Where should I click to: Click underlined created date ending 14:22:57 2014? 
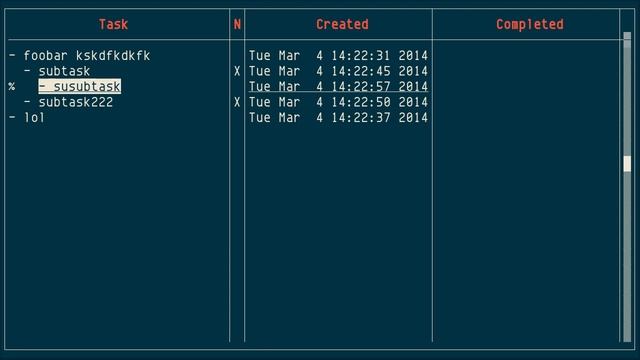[338, 87]
